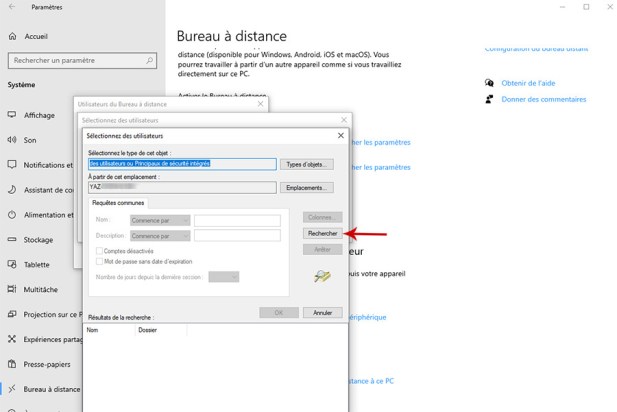
Task: Close the background Sélectionnez des utilisateurs dialog
Action: pyautogui.click(x=344, y=120)
